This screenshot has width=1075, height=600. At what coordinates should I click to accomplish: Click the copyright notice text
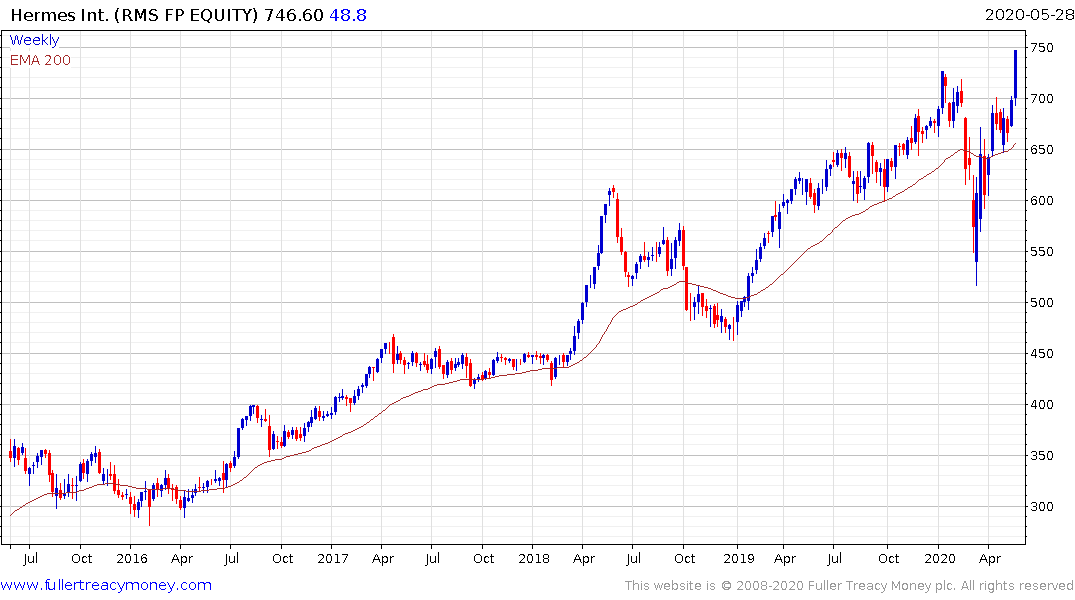[x=849, y=586]
